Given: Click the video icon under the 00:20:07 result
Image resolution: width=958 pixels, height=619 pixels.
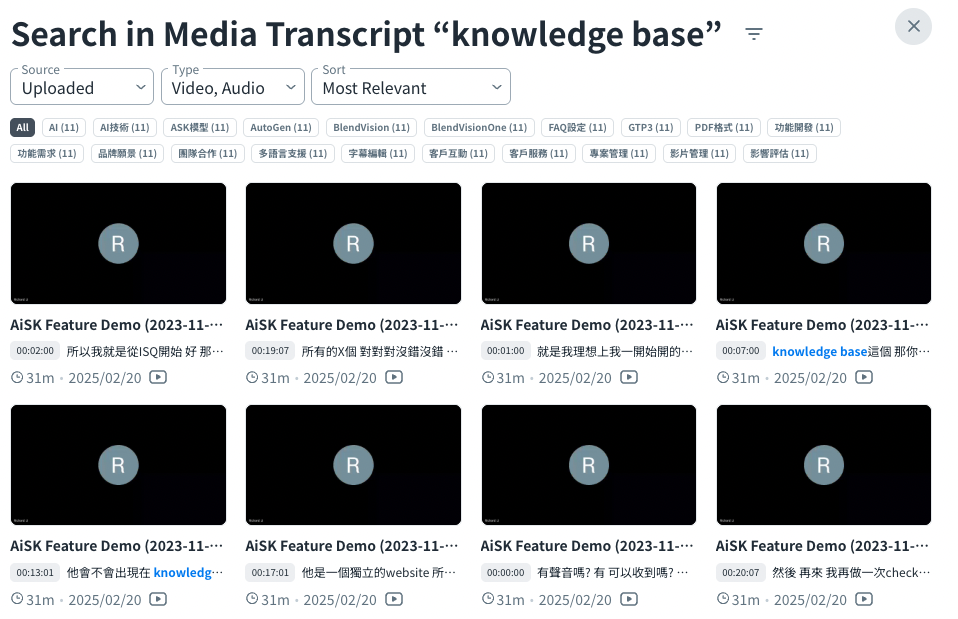Looking at the screenshot, I should tap(864, 599).
